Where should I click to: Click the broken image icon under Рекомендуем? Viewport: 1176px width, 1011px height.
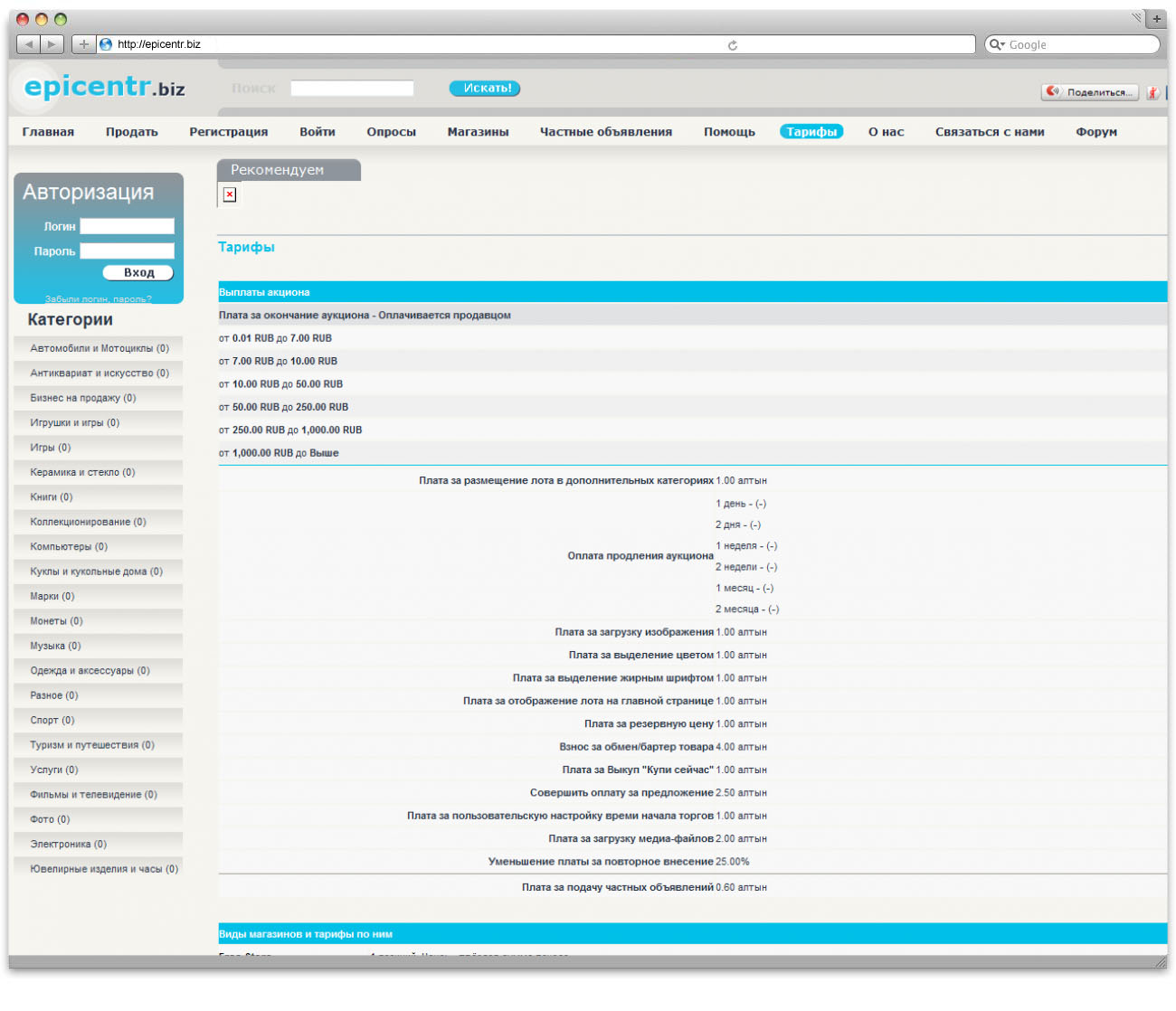tap(230, 194)
